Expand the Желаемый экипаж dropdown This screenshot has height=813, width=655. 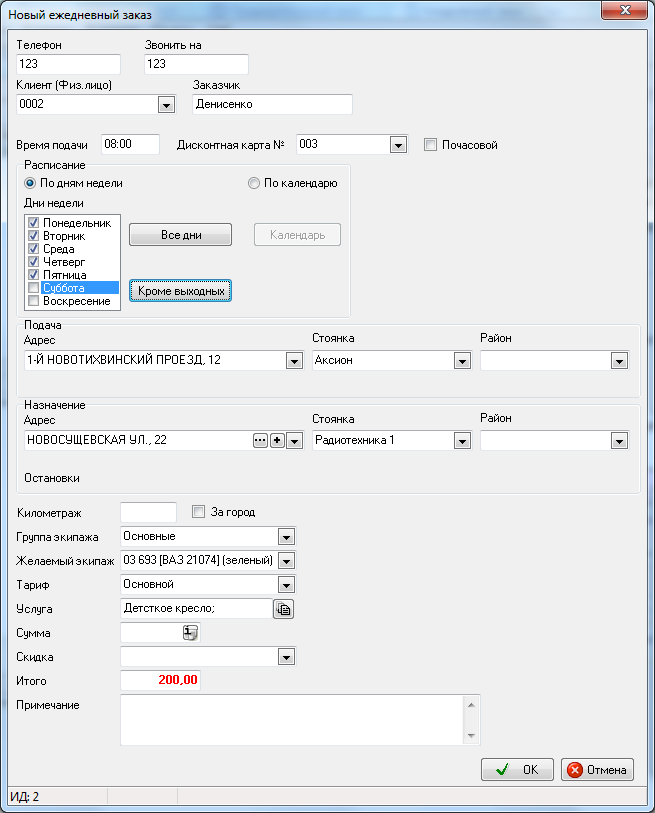(286, 561)
